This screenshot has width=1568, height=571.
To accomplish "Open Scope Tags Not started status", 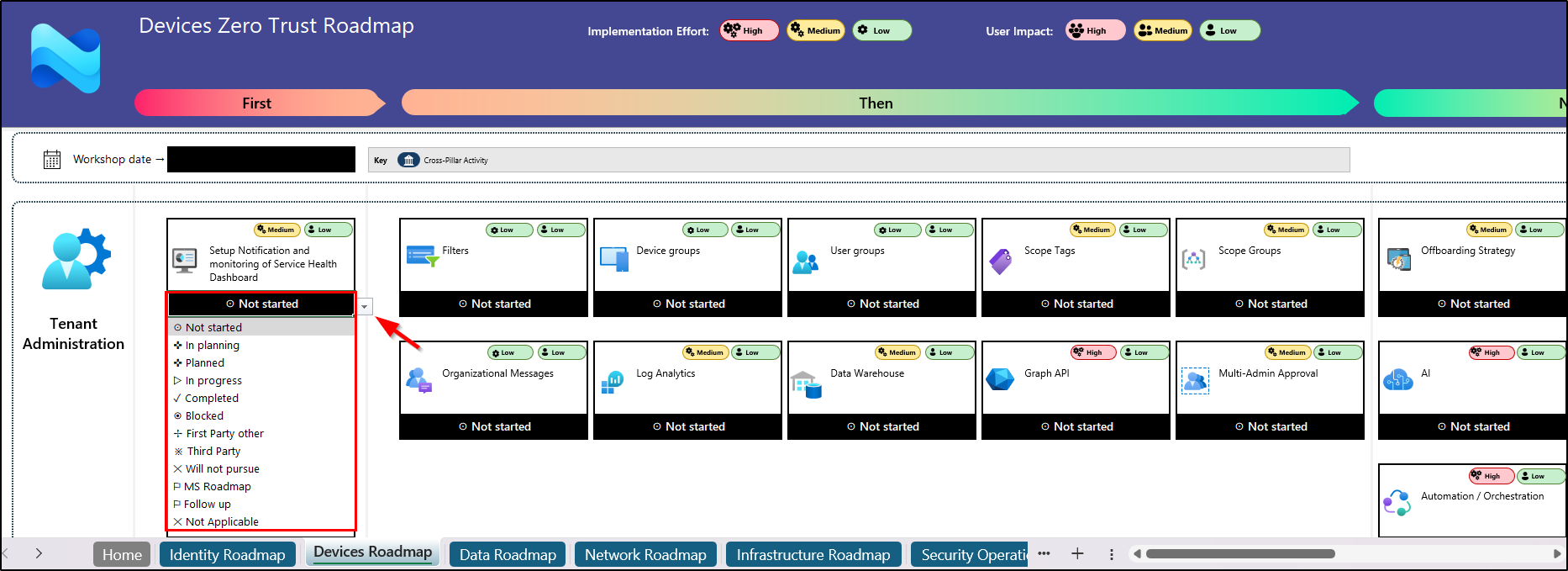I will 1076,304.
